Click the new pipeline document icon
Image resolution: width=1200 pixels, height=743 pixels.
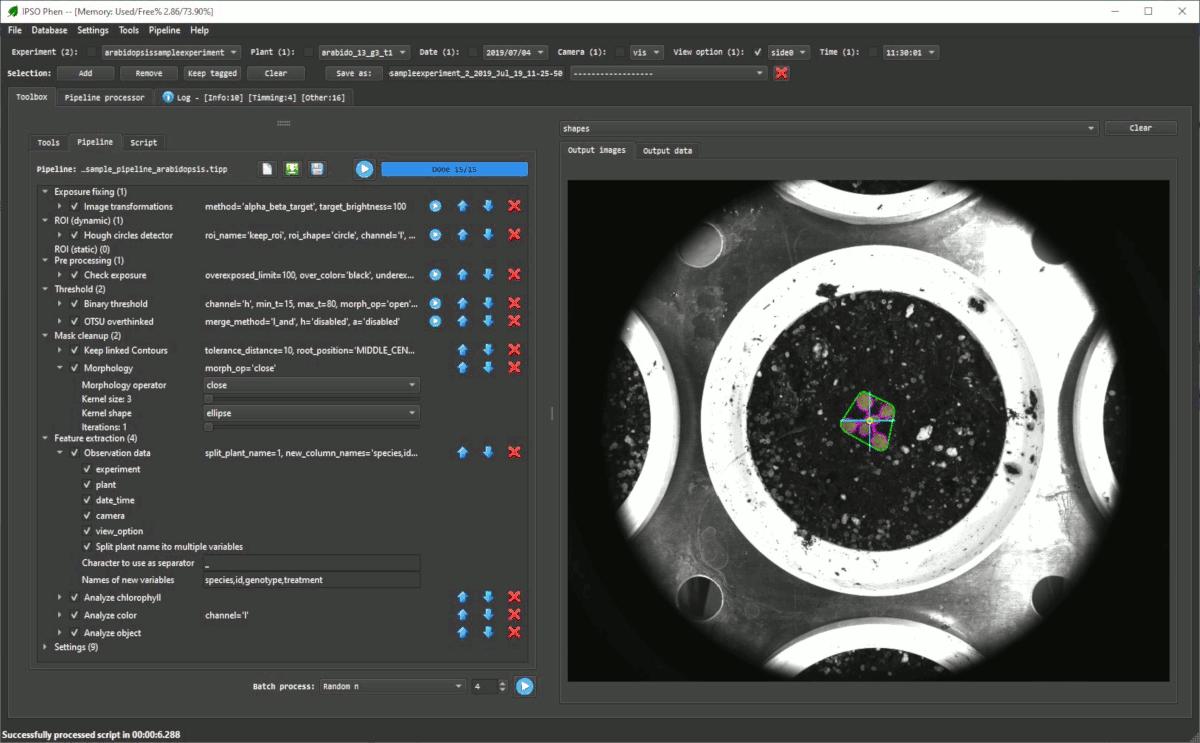pos(267,169)
